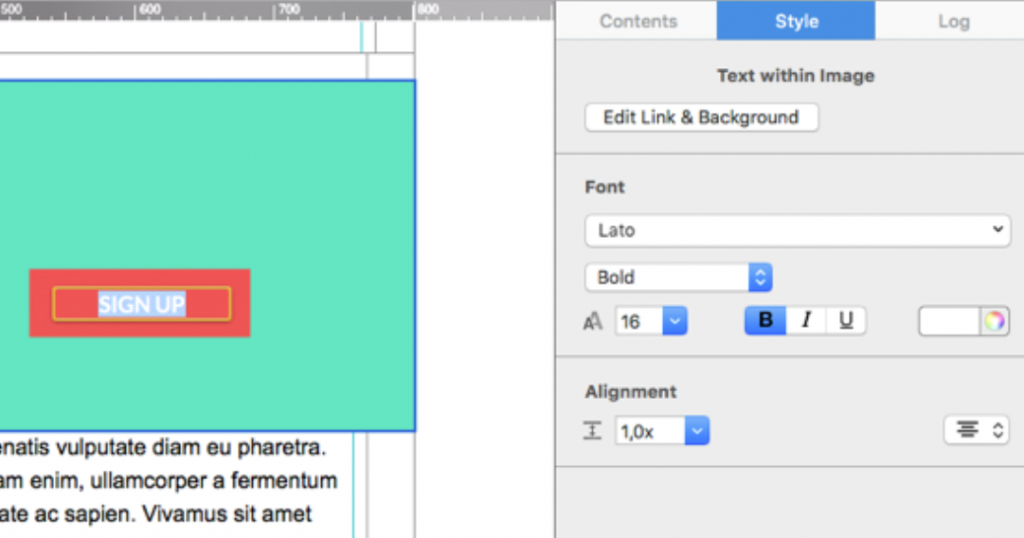Expand the font size dropdown arrow

click(675, 321)
